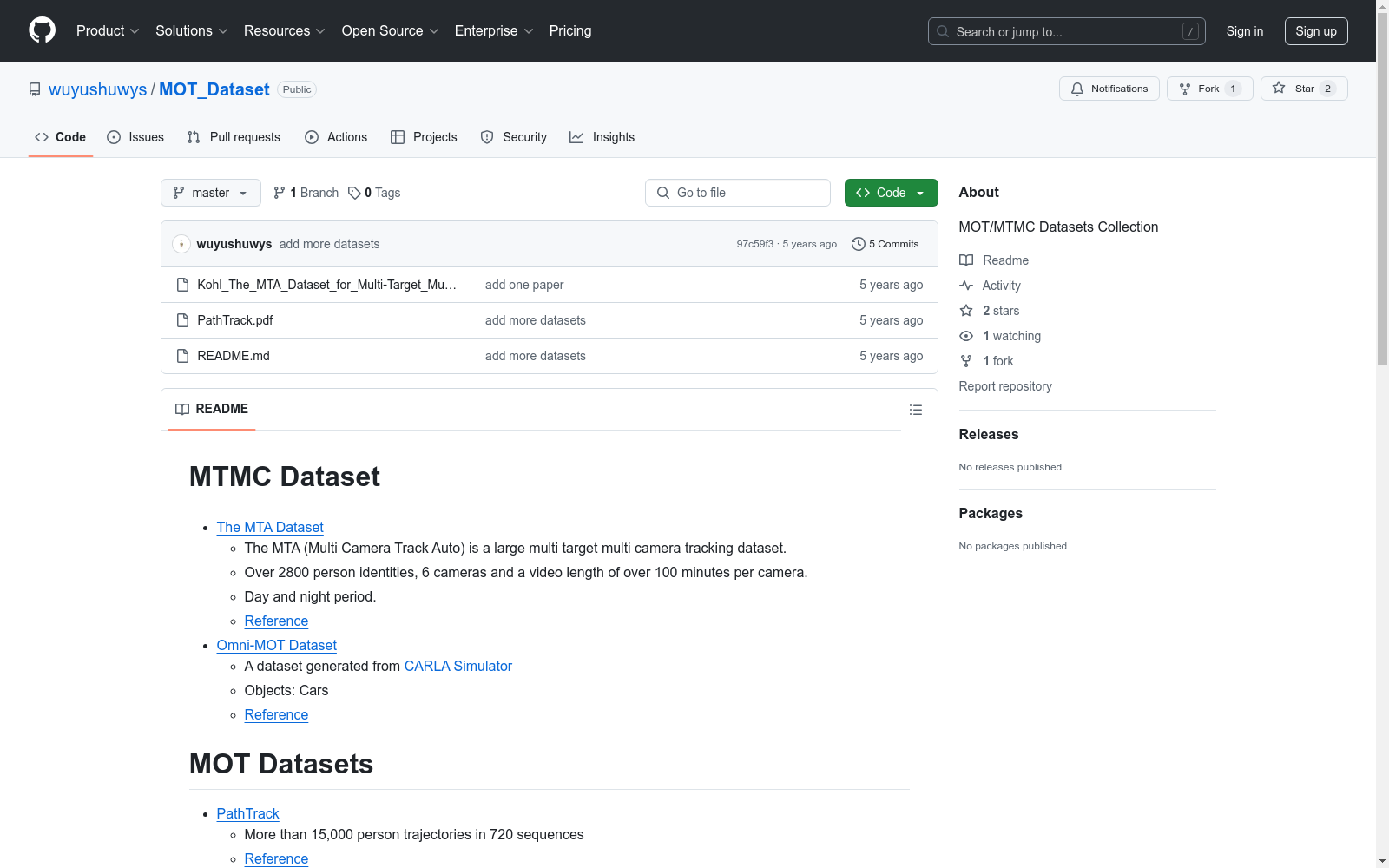
Task: Click the repository icon beside wuyushuwys
Action: (x=35, y=89)
